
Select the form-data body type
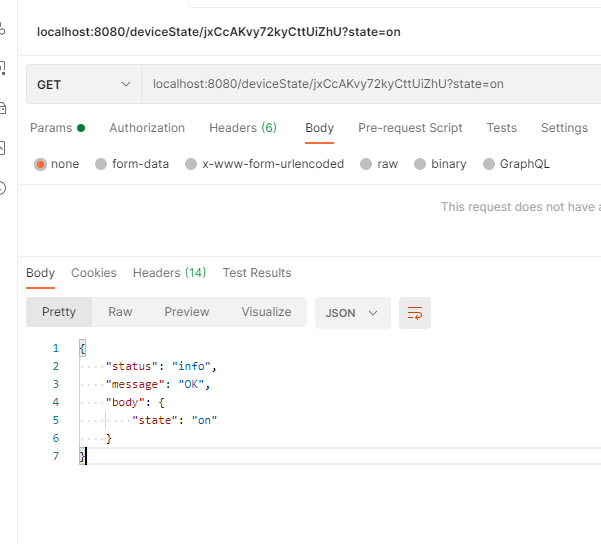pyautogui.click(x=132, y=164)
